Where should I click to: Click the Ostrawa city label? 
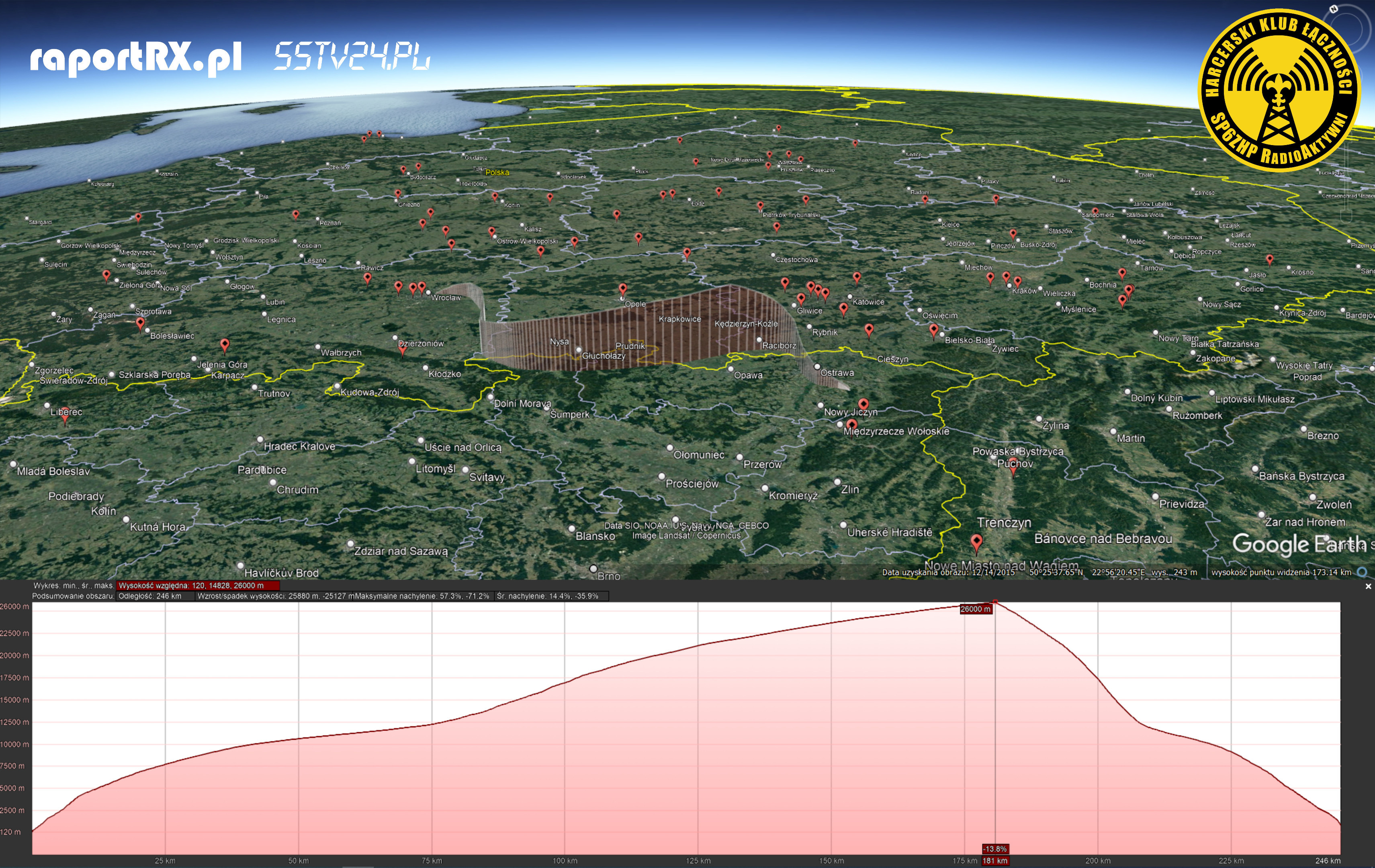click(x=837, y=373)
